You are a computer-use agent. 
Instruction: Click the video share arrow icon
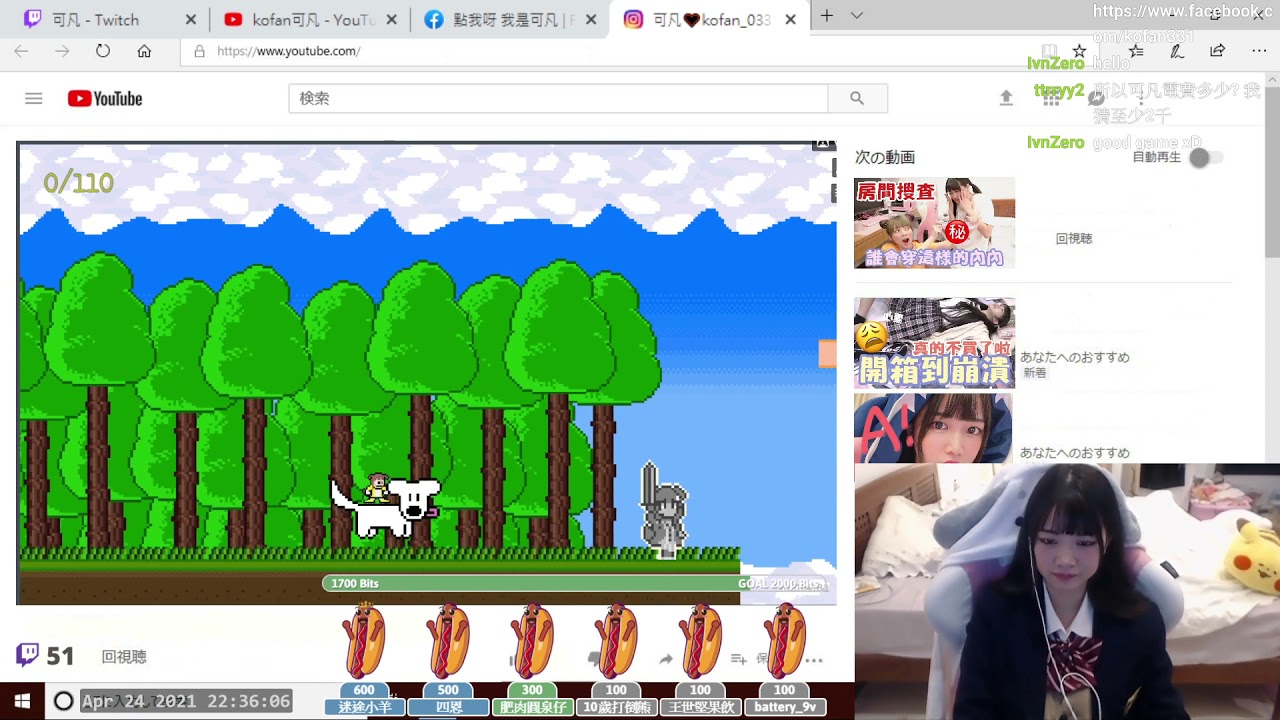tap(666, 659)
